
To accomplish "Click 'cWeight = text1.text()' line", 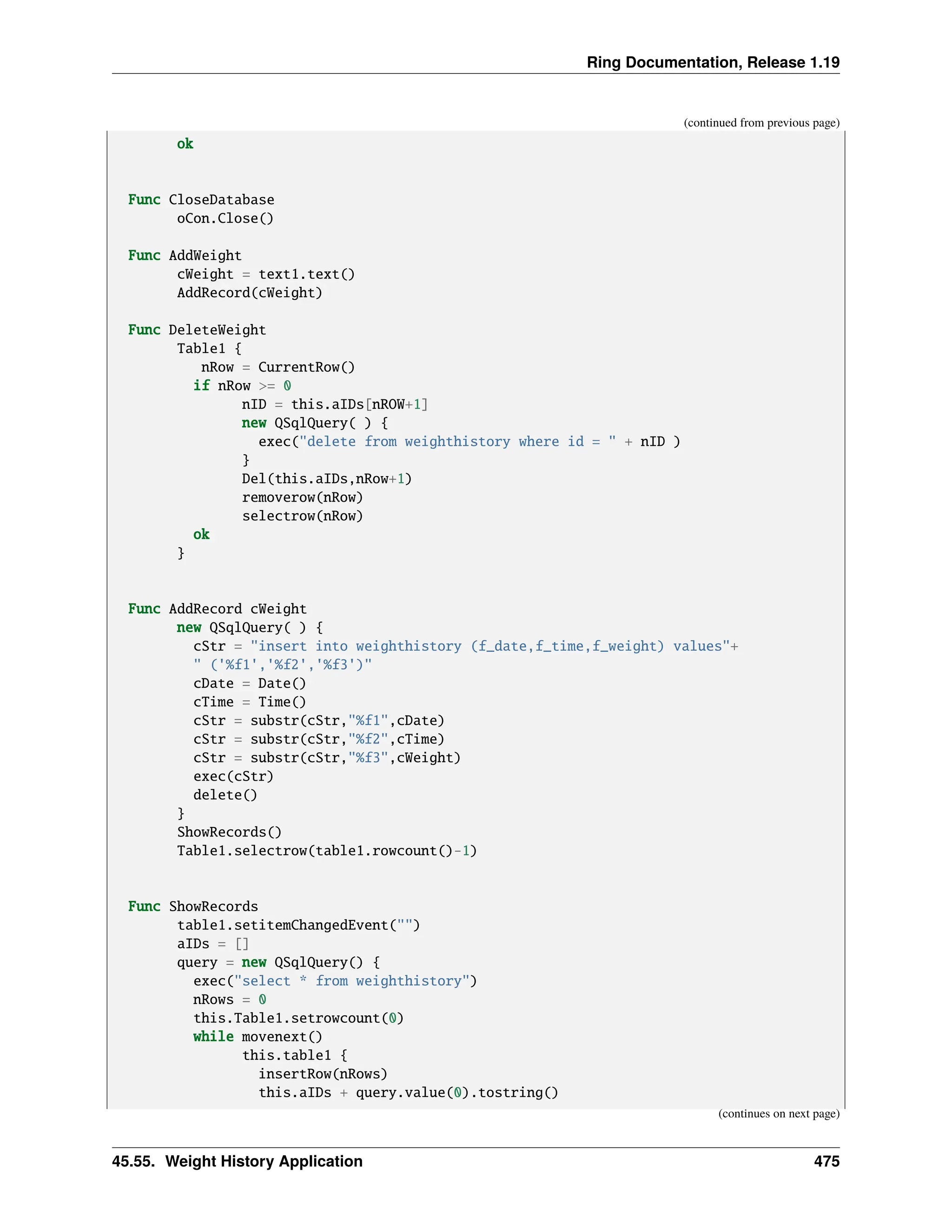I will [x=266, y=274].
